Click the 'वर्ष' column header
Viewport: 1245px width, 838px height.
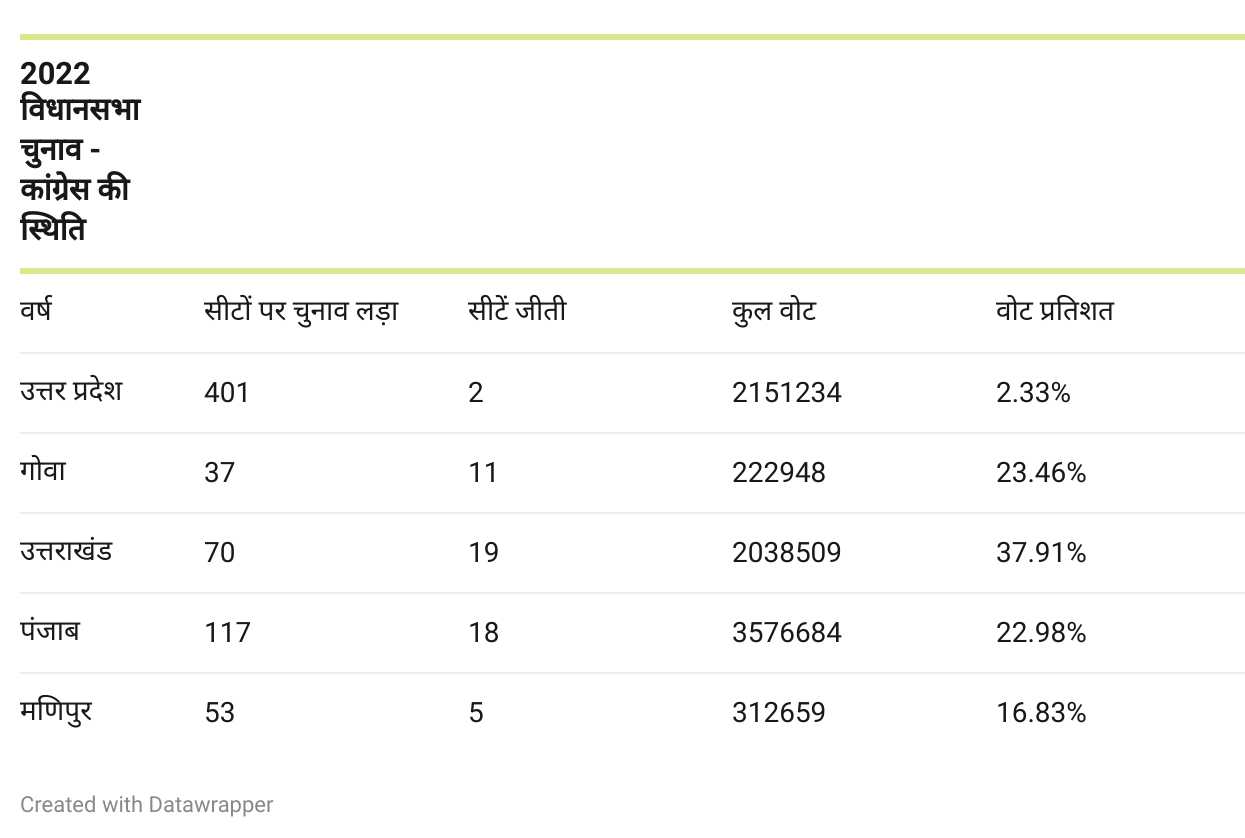pyautogui.click(x=35, y=310)
